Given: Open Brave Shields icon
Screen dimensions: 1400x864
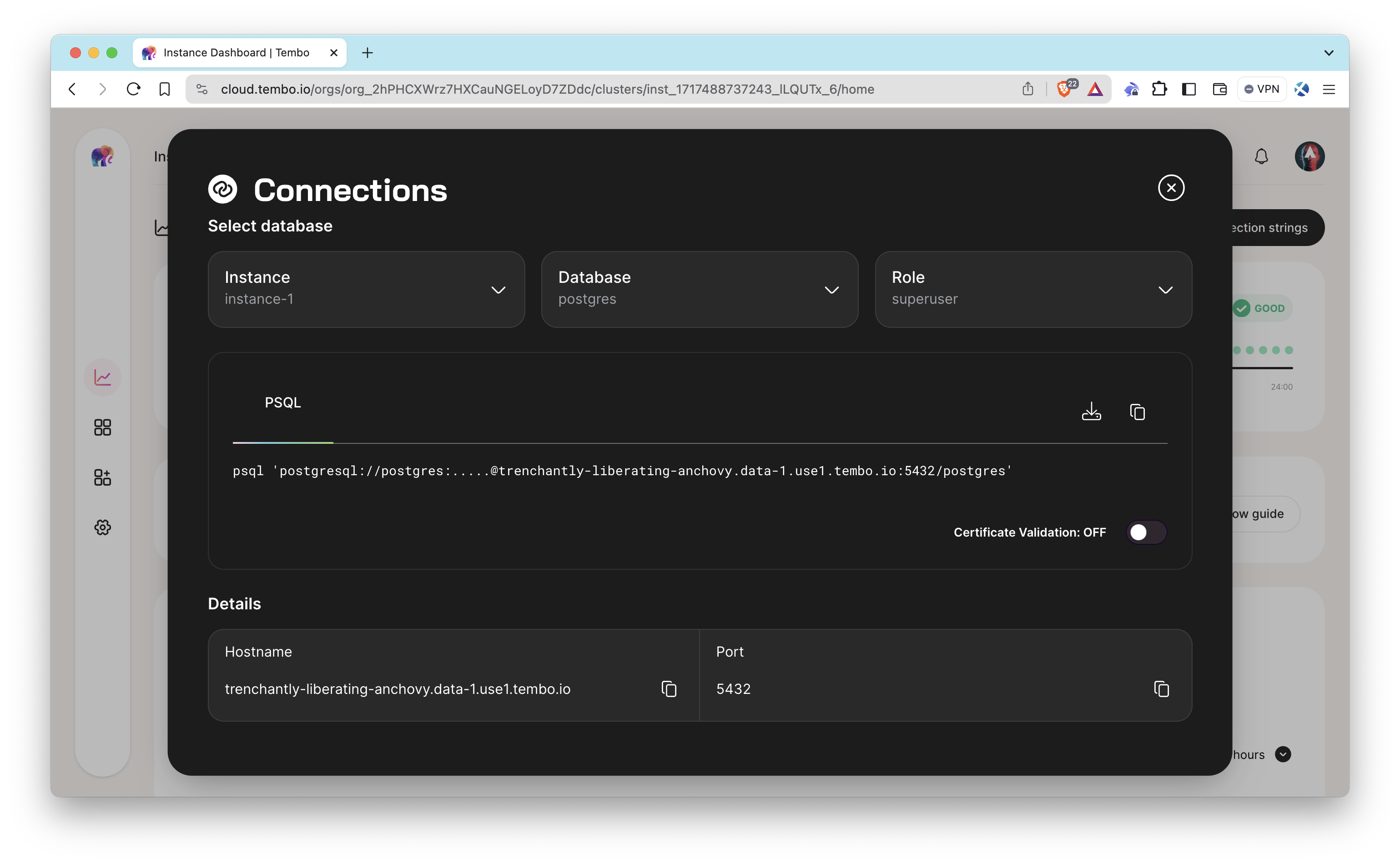Looking at the screenshot, I should pos(1065,89).
